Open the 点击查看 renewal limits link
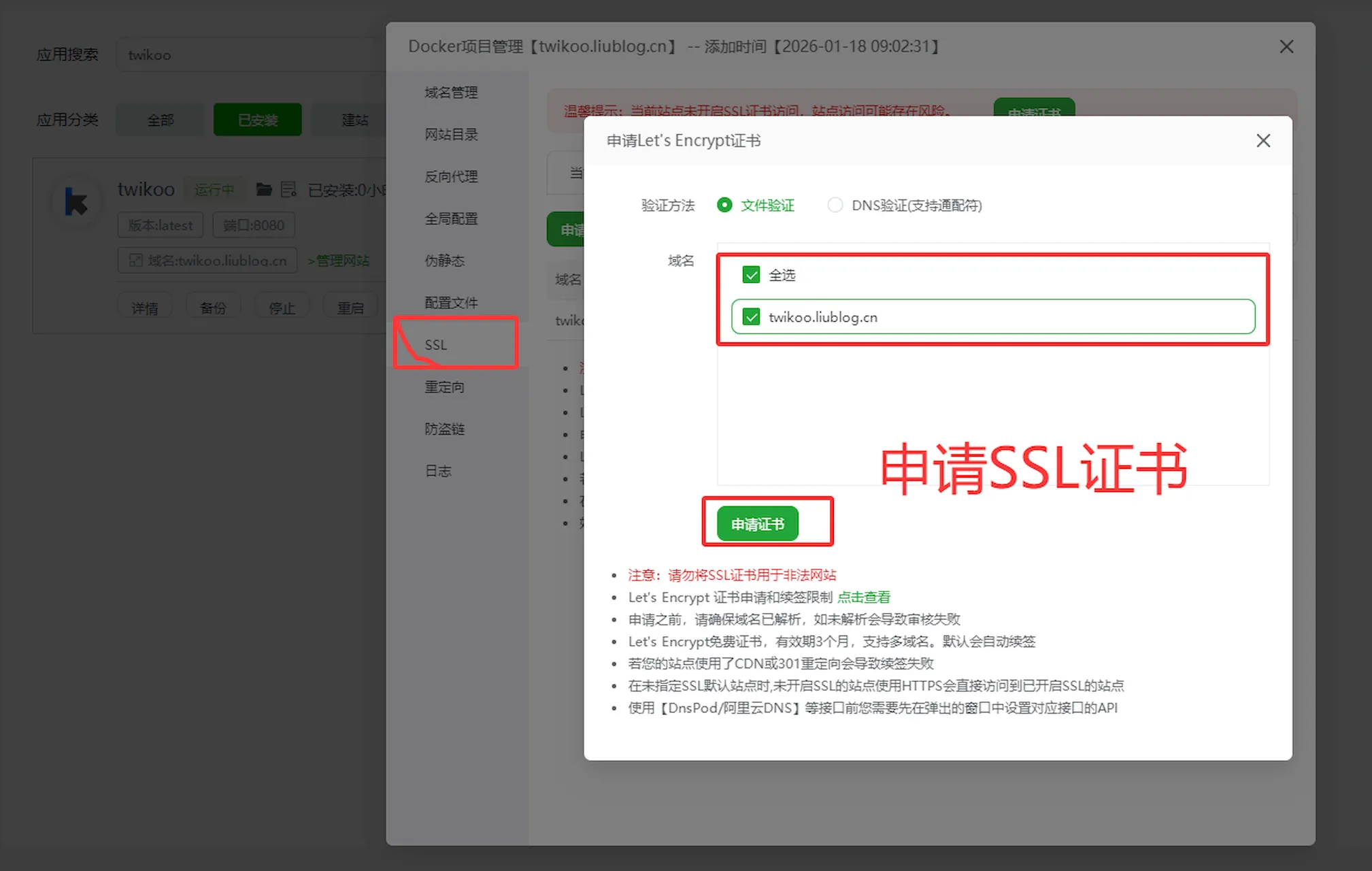 [863, 597]
